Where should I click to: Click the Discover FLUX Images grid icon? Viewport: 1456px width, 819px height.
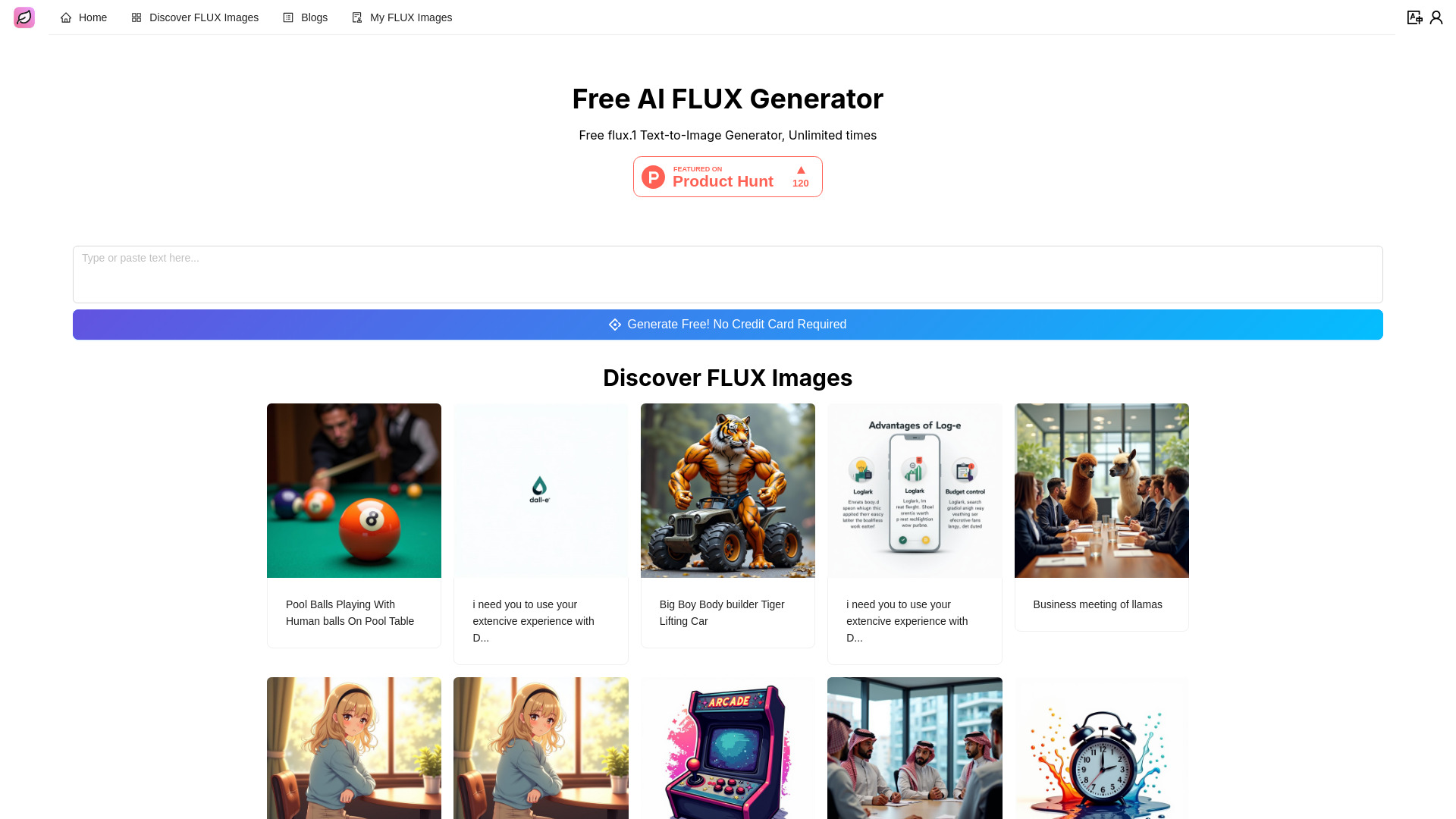tap(136, 17)
